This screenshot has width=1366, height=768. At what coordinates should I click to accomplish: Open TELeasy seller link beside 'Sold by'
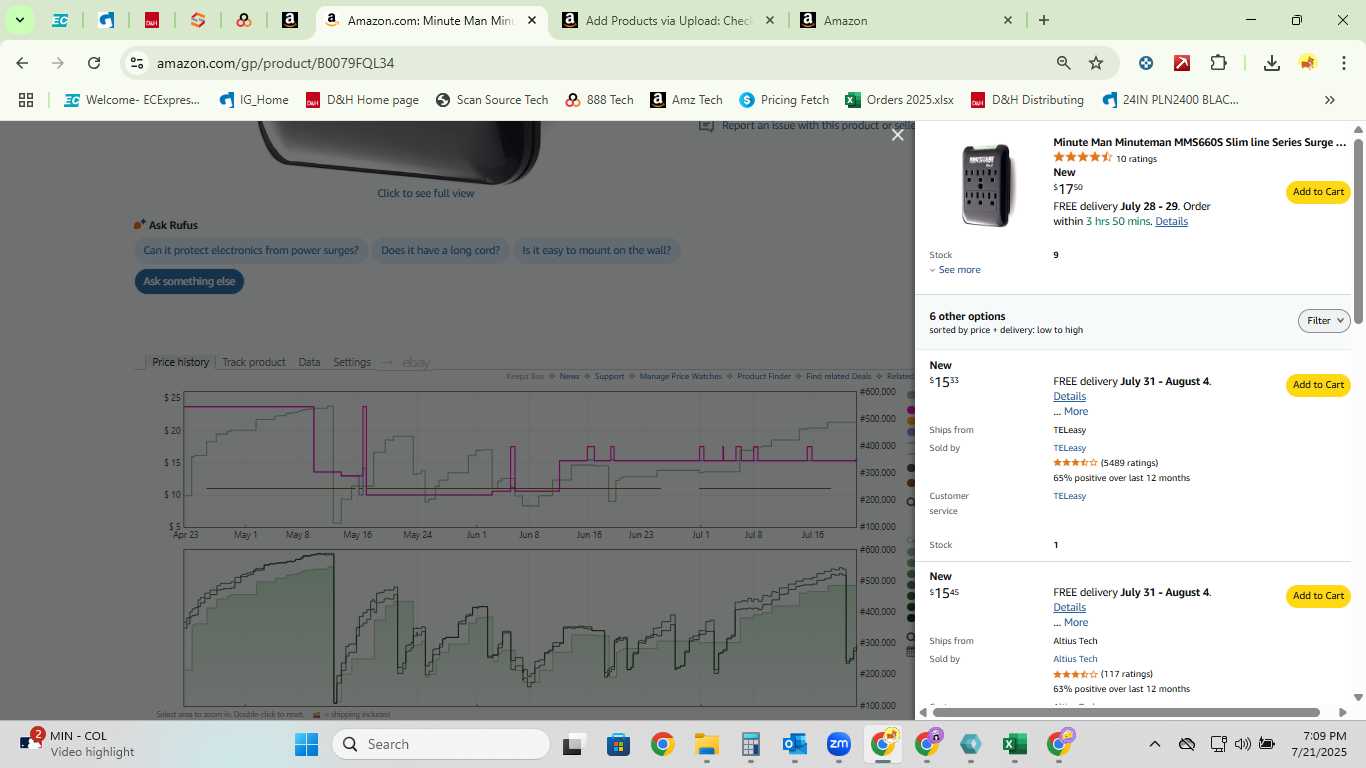click(x=1069, y=448)
